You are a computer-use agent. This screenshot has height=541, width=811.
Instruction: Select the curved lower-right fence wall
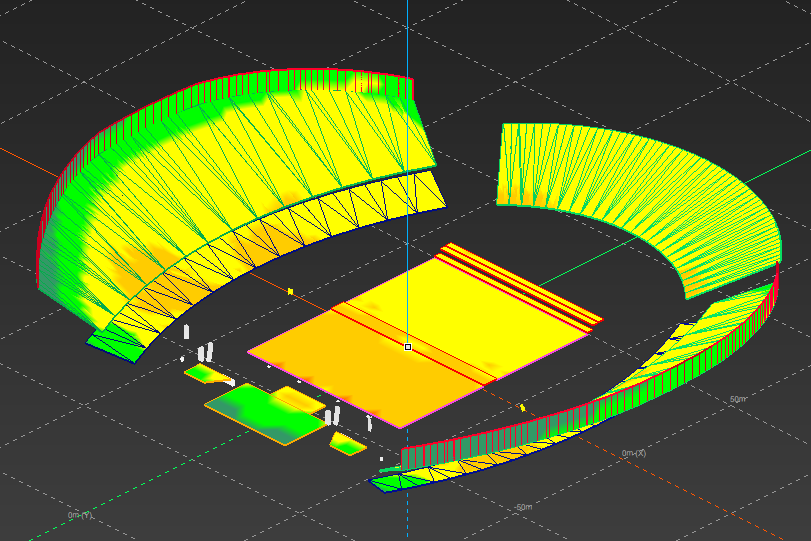[600, 398]
